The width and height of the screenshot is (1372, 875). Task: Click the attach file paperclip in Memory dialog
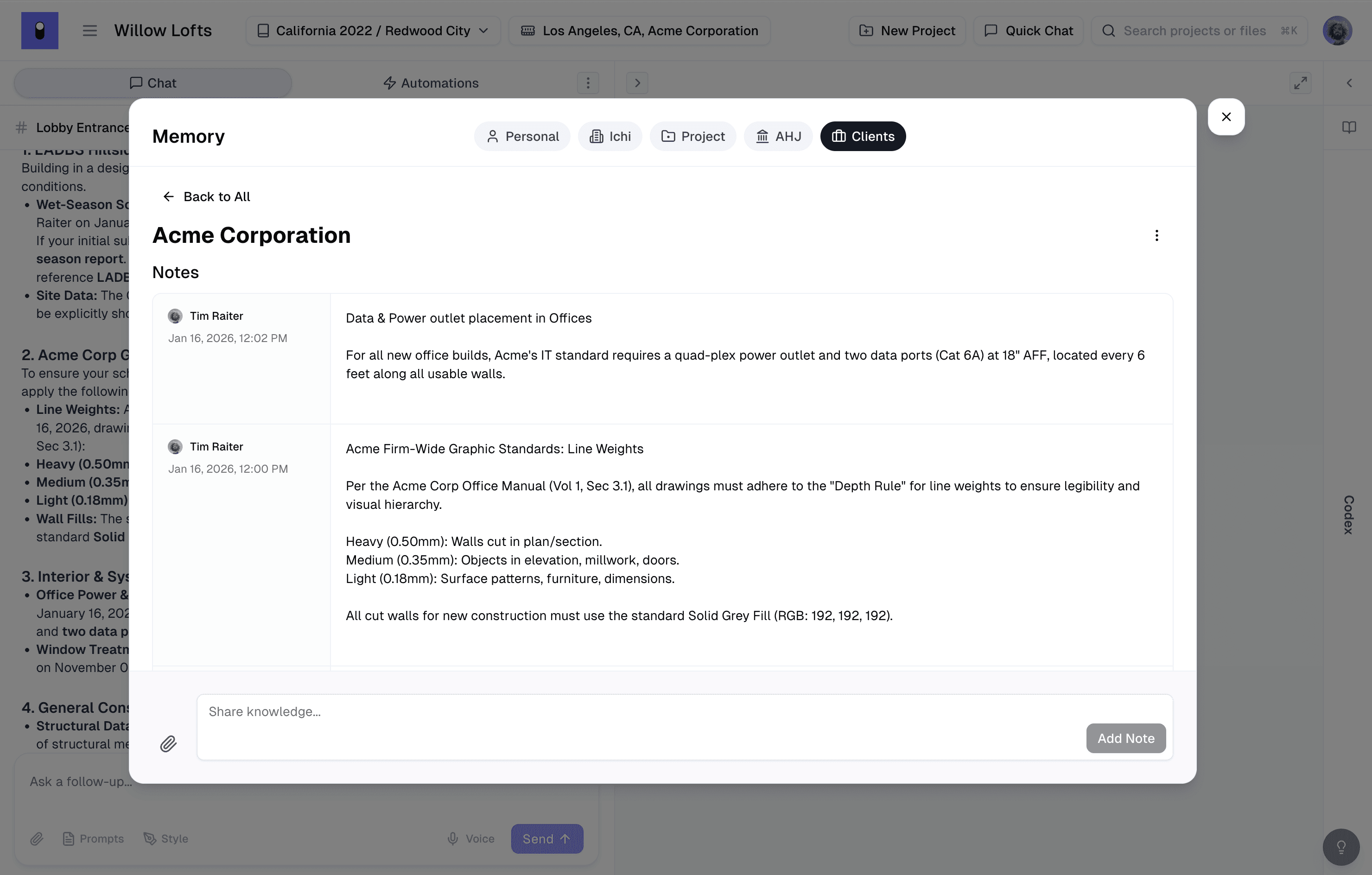click(x=168, y=743)
